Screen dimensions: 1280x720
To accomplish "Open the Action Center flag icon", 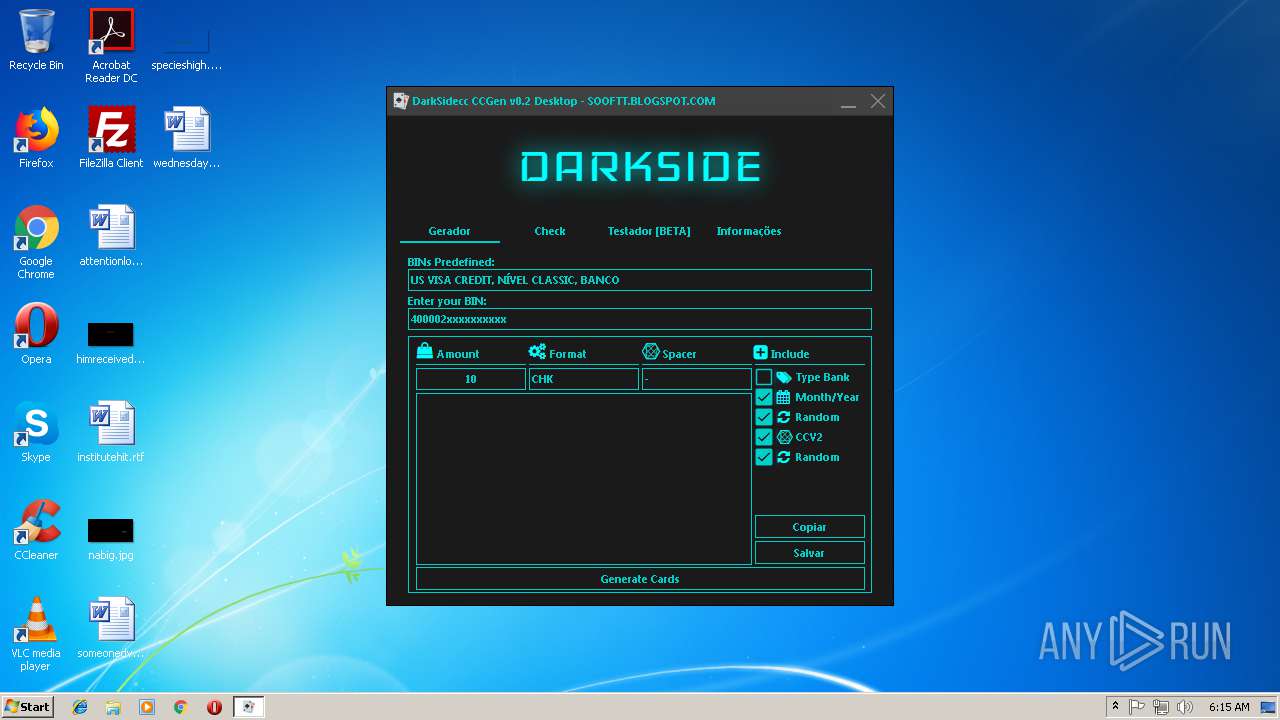I will (x=1137, y=707).
